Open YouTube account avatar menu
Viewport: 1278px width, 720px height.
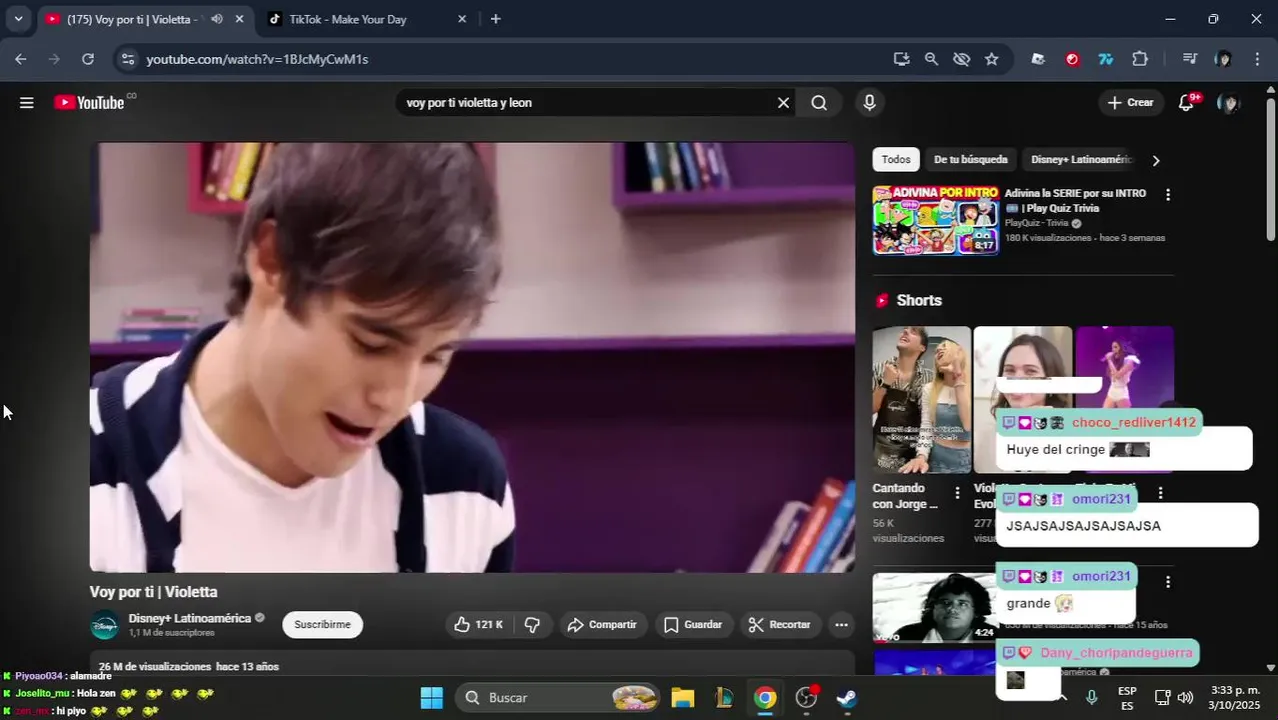1229,102
